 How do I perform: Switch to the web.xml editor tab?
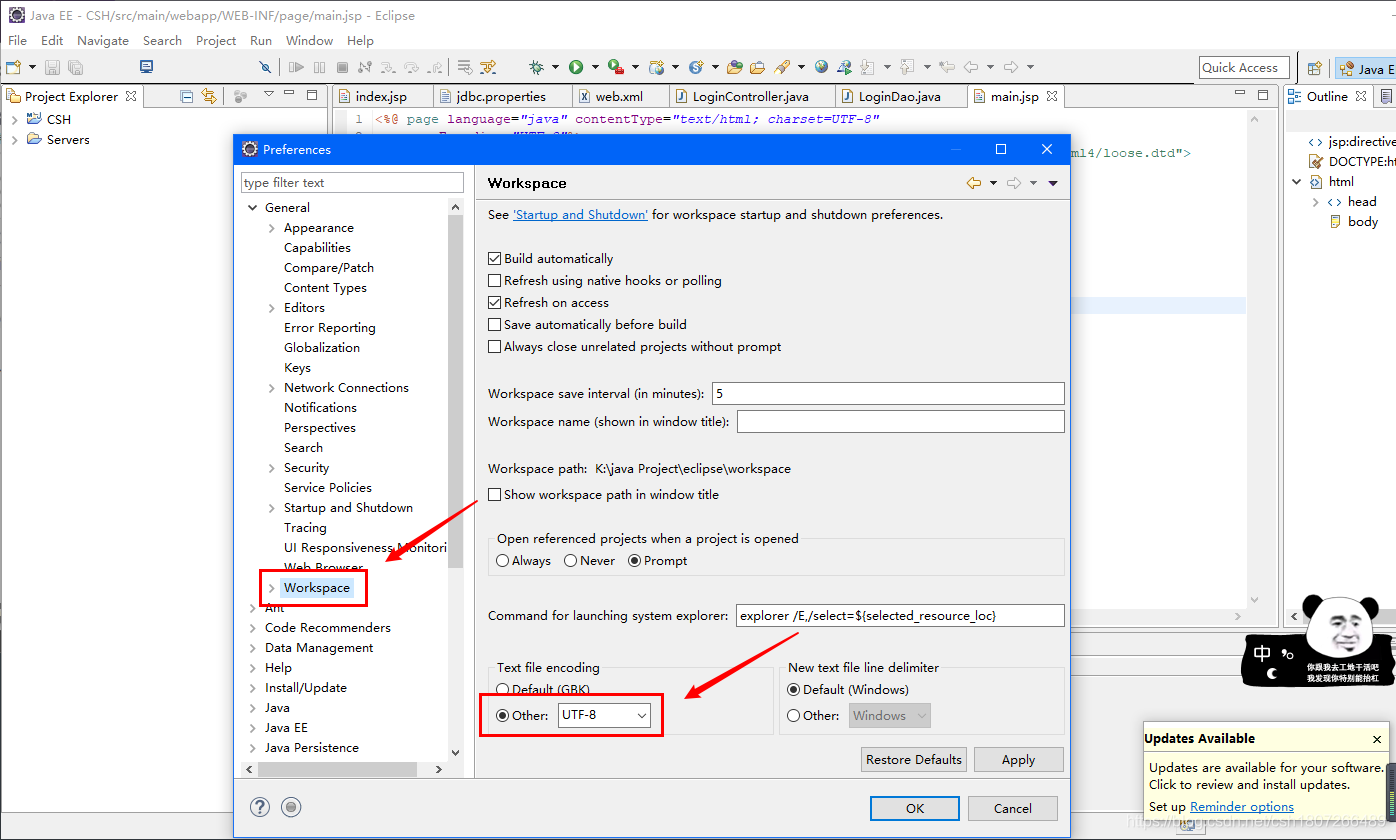click(x=619, y=96)
